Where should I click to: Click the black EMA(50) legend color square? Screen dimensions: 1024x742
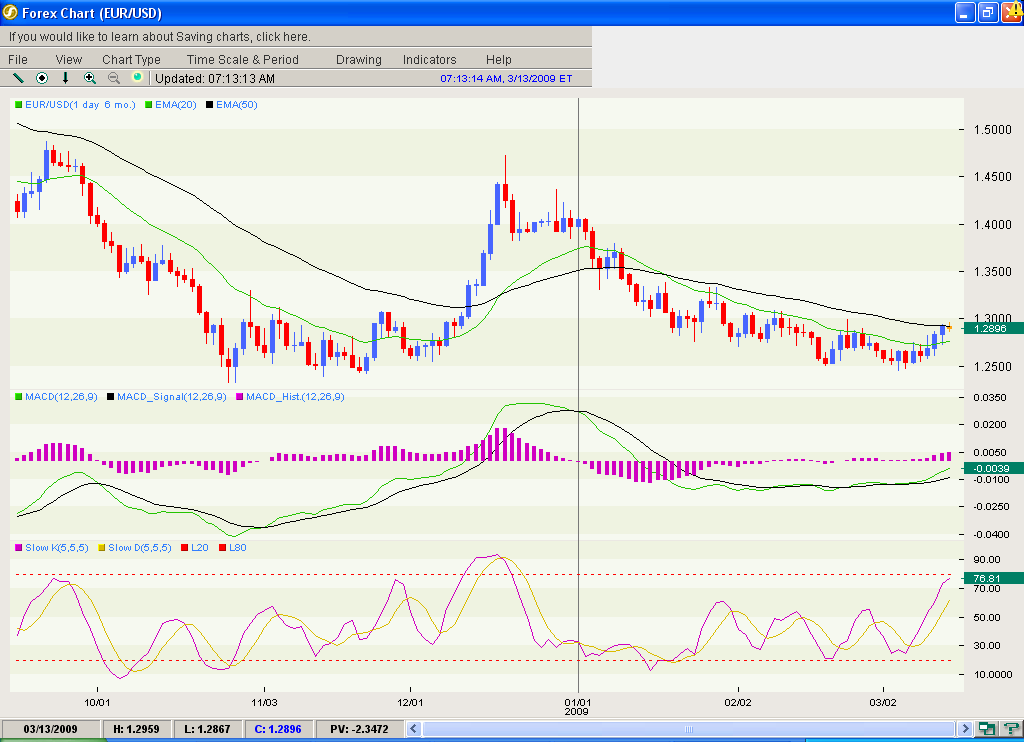point(210,105)
